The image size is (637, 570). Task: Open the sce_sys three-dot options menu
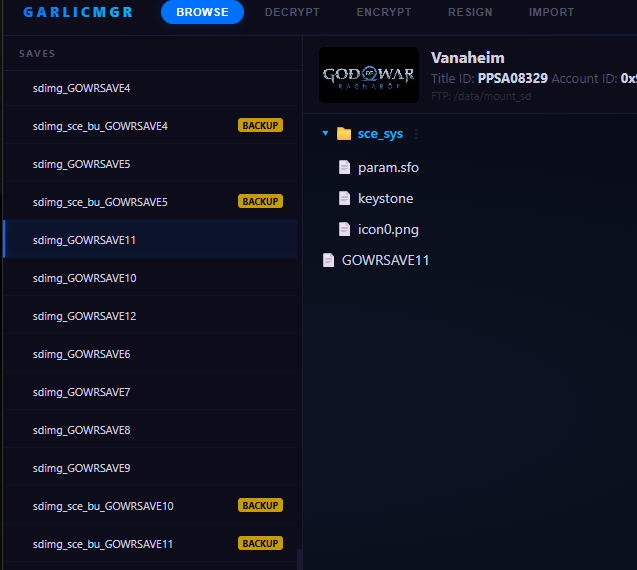click(x=416, y=134)
